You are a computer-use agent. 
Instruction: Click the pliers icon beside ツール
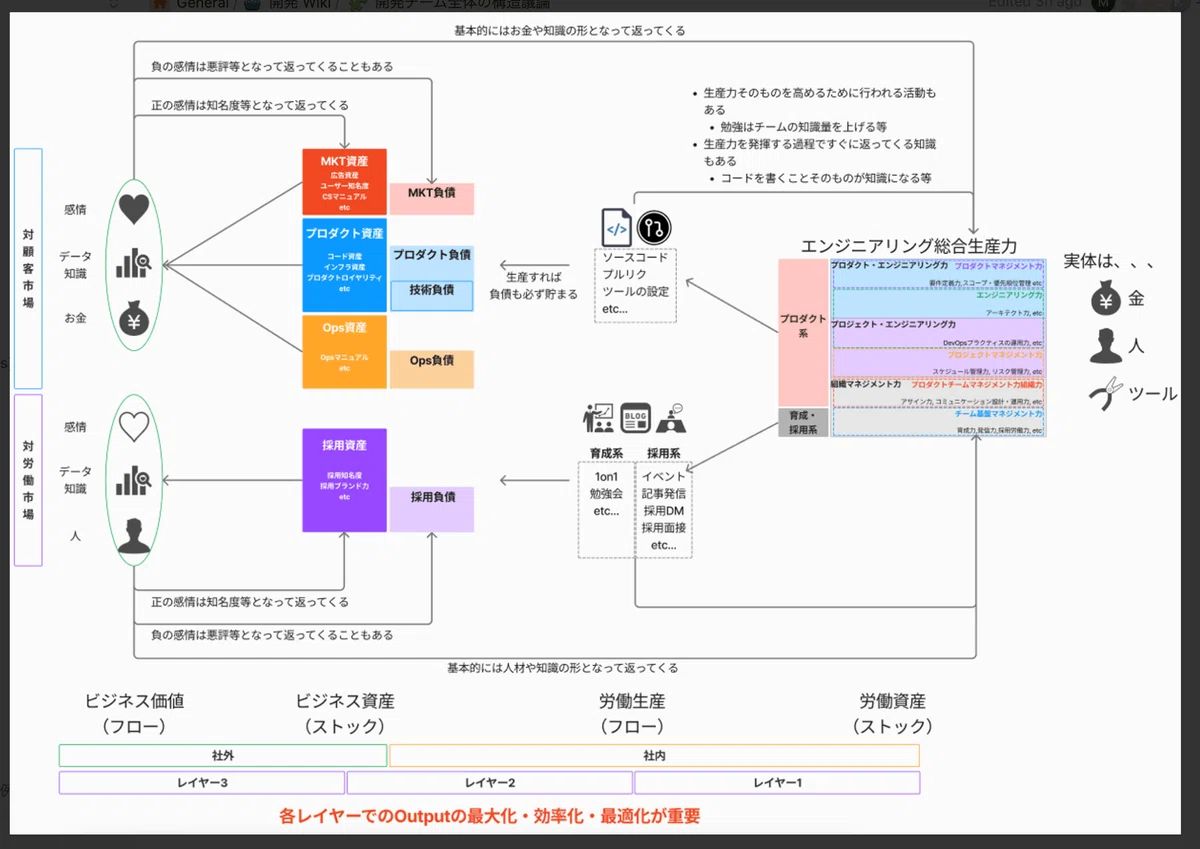point(1106,393)
